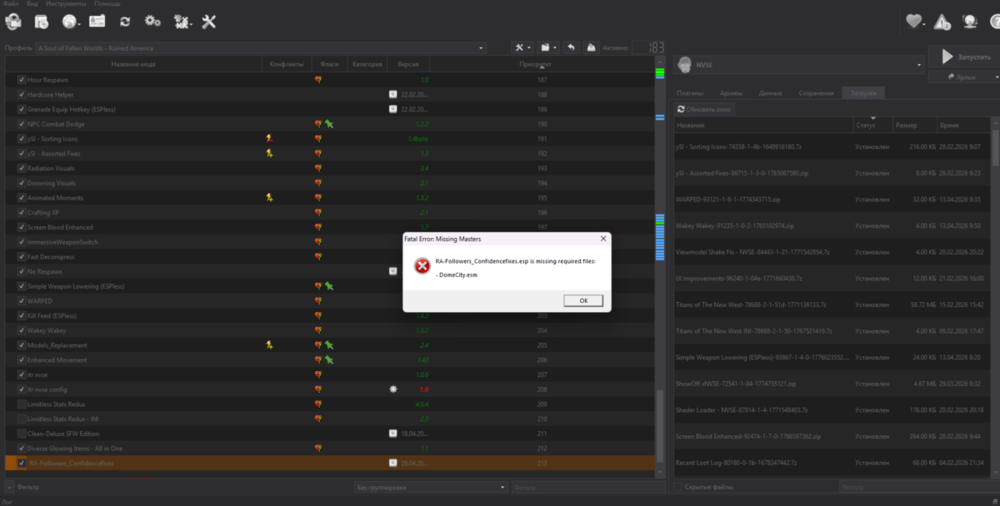Click the Обновить окно refresh button

point(704,109)
